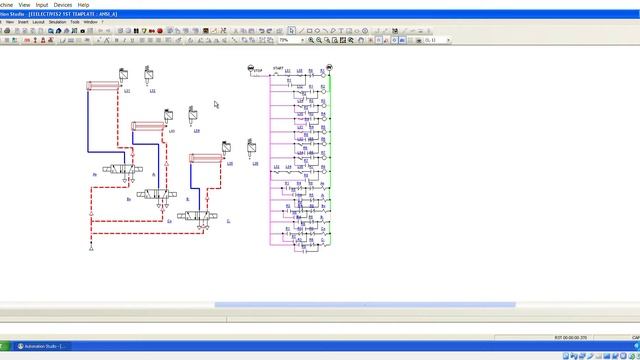Select the line drawing tool
Viewport: 640px width, 360px height.
click(x=302, y=31)
